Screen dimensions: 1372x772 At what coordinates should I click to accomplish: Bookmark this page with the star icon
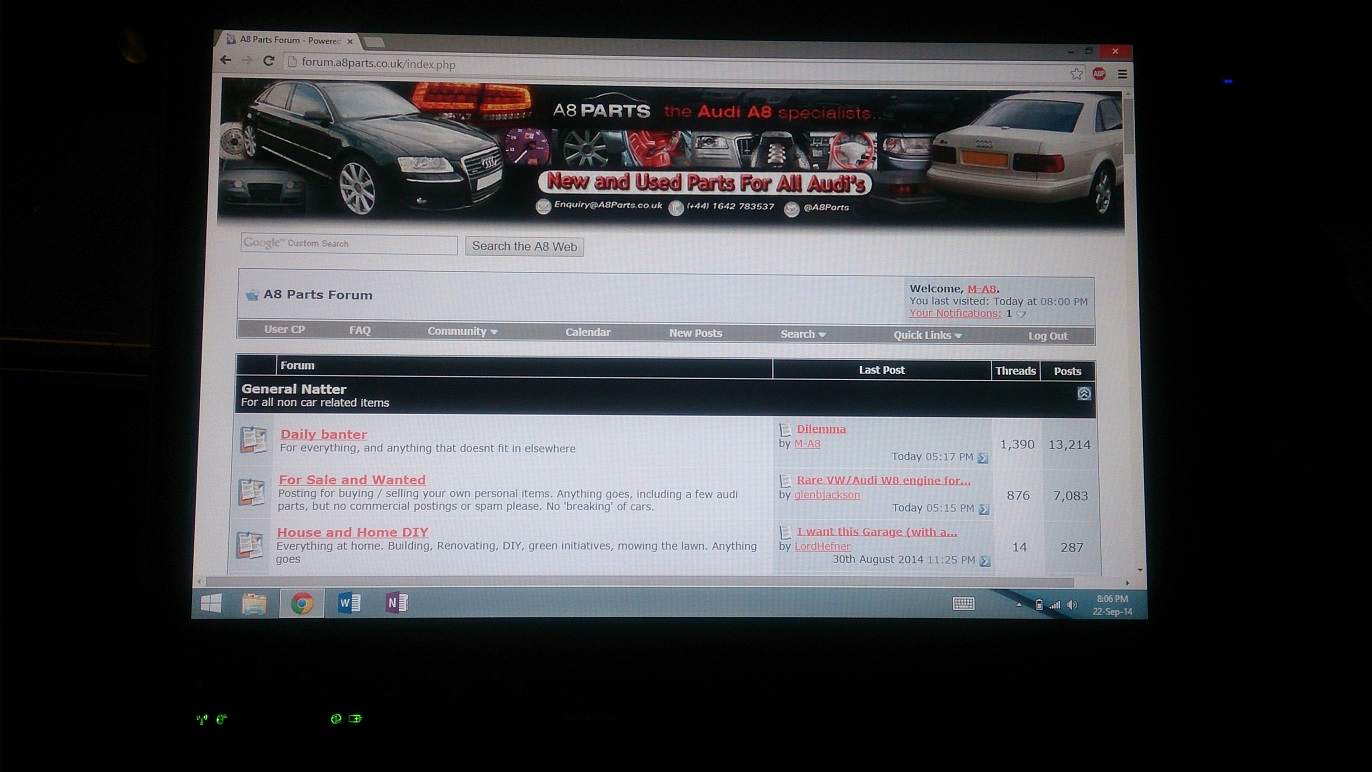click(1076, 73)
